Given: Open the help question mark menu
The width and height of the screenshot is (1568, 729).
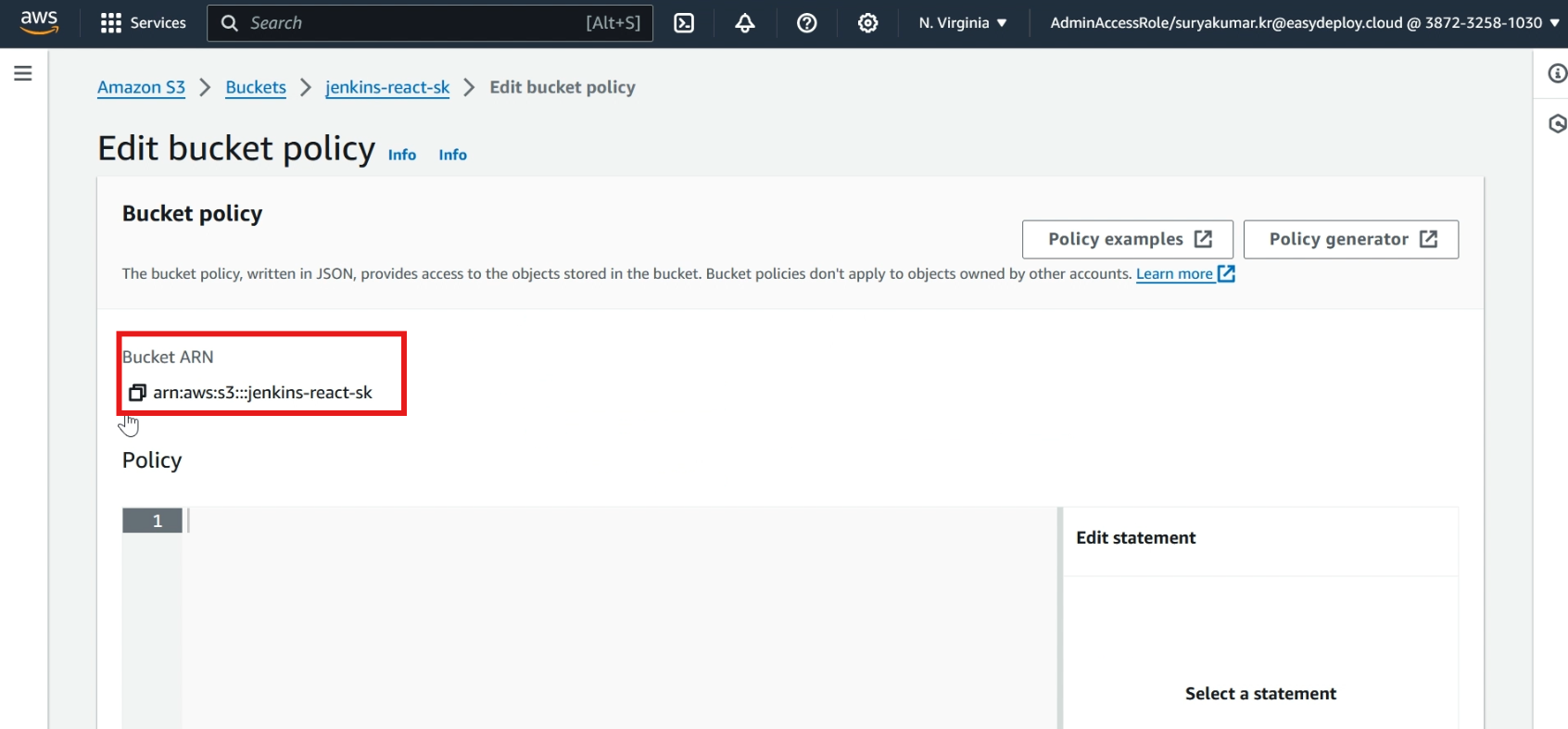Looking at the screenshot, I should [x=807, y=23].
